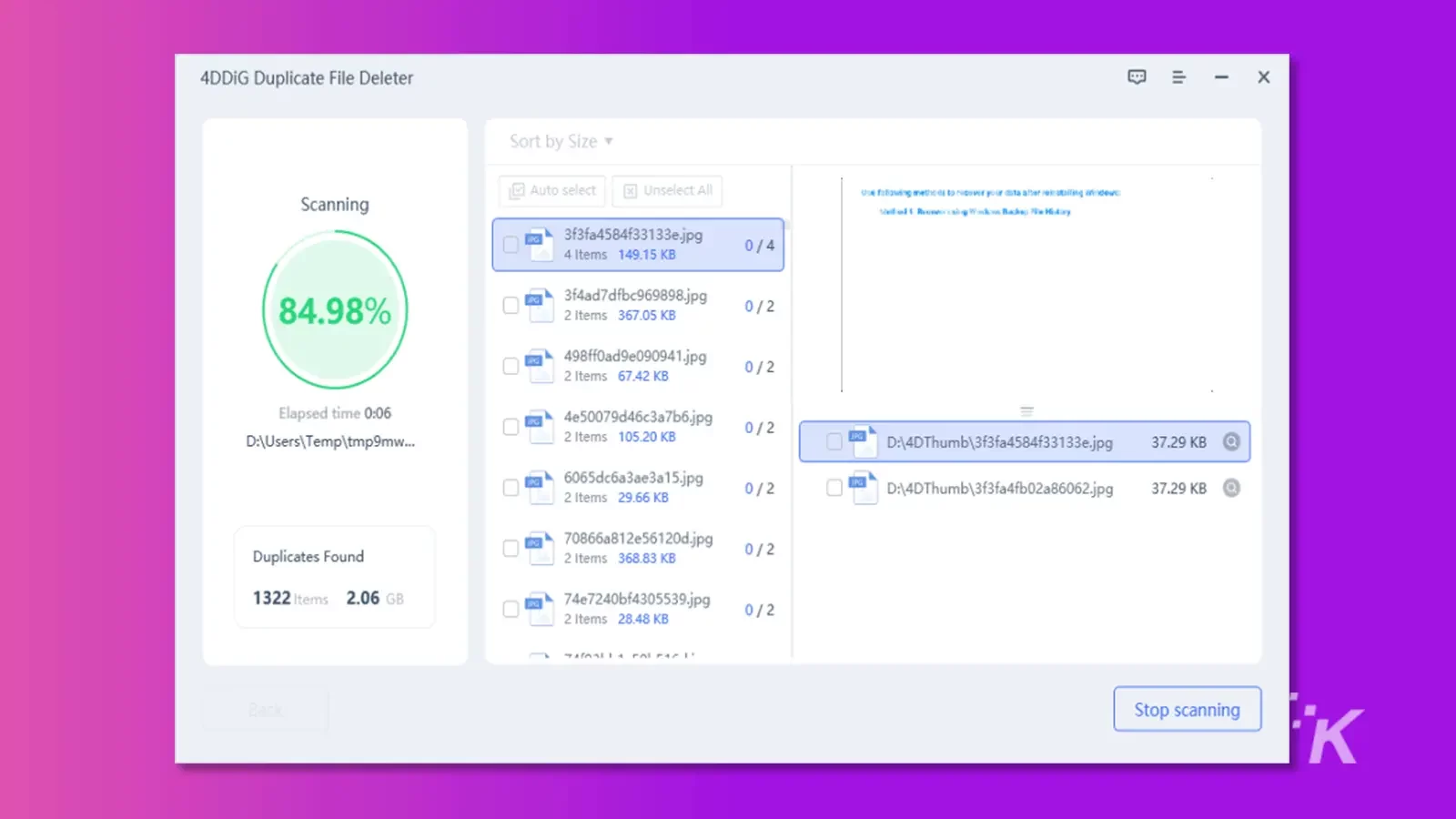
Task: Tick checkbox for 3f3fa4584f33133e.jpg group
Action: pyautogui.click(x=511, y=245)
